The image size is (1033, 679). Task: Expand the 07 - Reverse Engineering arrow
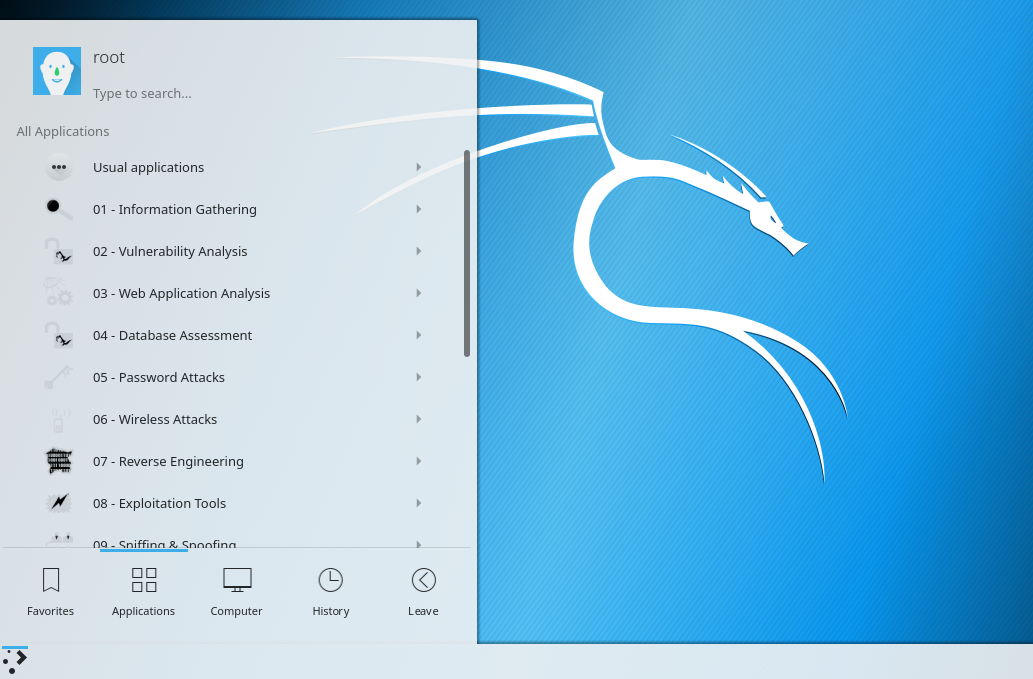[418, 461]
